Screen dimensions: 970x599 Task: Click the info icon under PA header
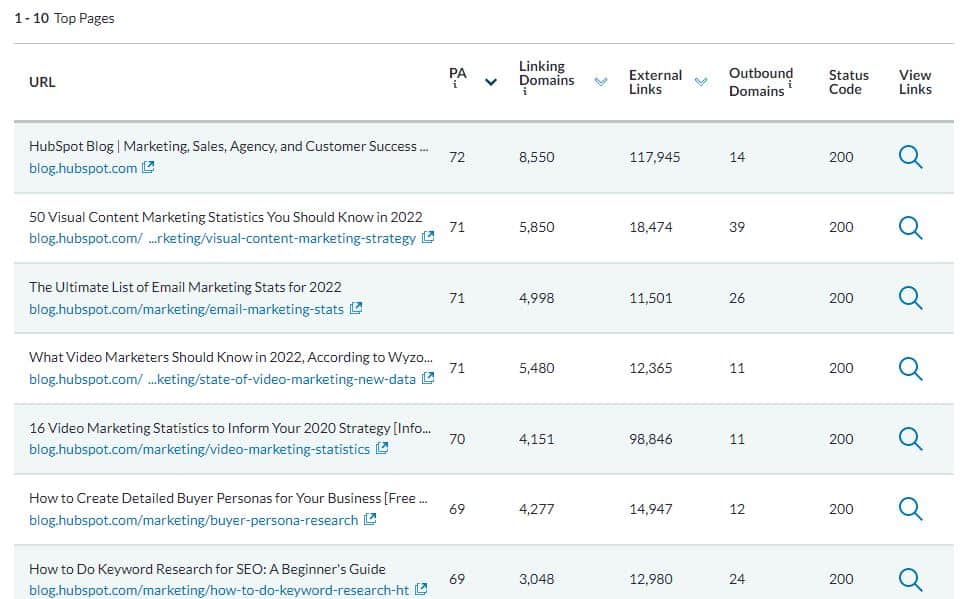click(455, 85)
